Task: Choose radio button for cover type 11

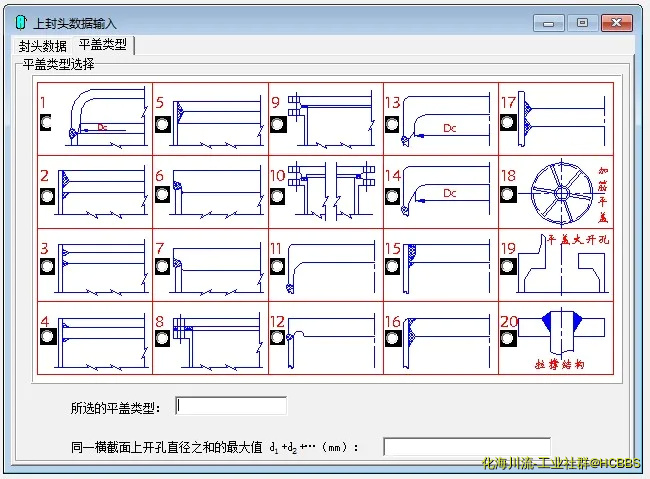Action: [x=277, y=267]
